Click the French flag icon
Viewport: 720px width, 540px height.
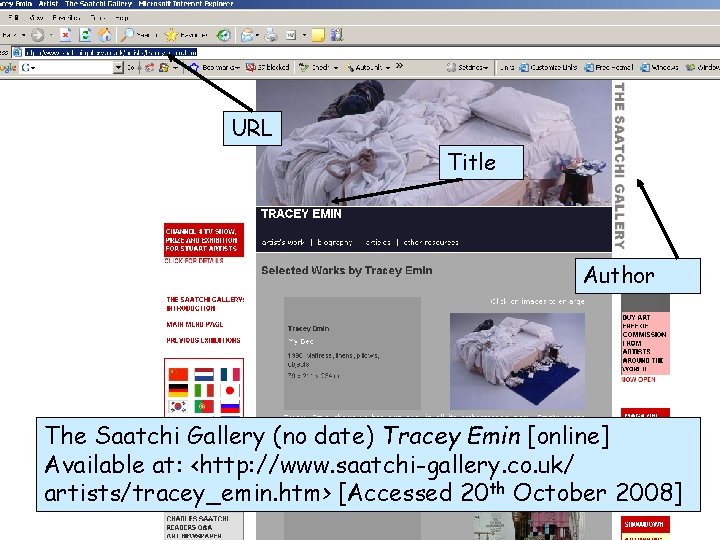pyautogui.click(x=230, y=375)
